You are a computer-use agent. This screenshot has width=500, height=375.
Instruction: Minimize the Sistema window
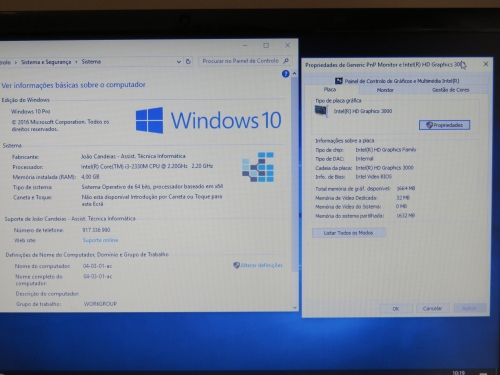click(245, 45)
